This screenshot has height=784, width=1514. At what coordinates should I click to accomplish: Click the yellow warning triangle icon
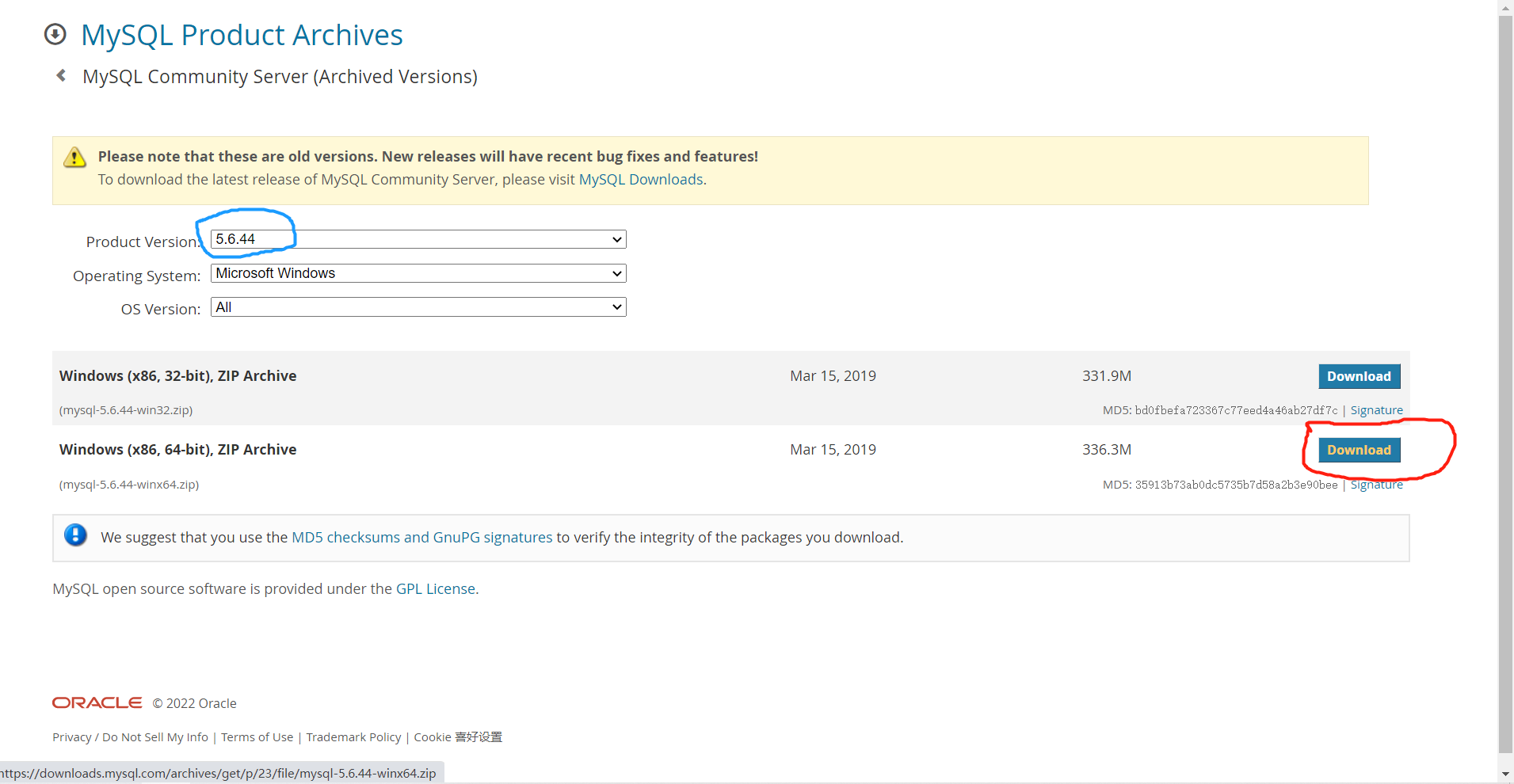tap(74, 158)
